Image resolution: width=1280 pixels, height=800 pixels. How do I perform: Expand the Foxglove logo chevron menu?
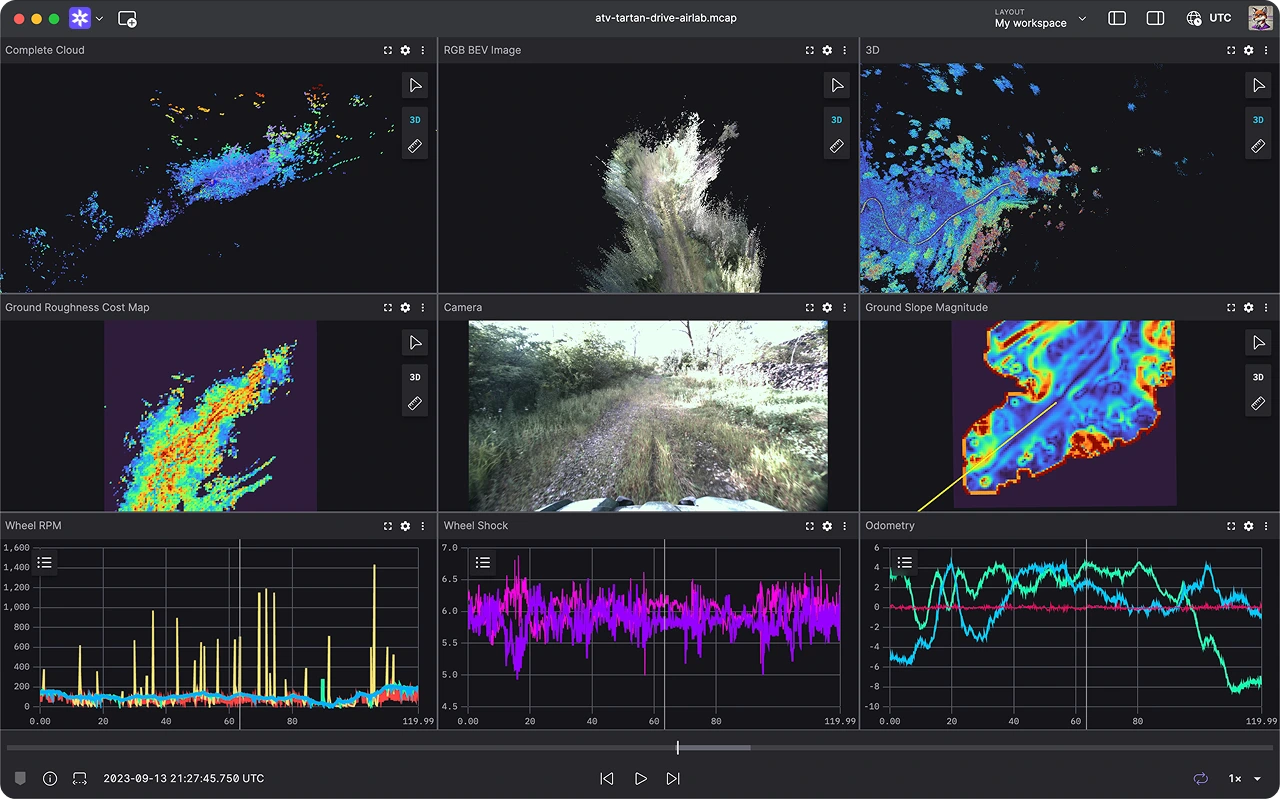[99, 18]
